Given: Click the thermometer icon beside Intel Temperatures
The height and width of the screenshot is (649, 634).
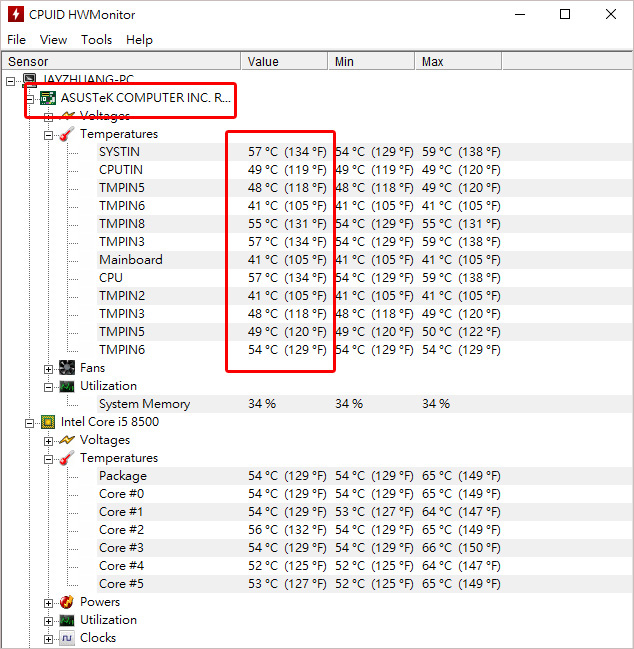Looking at the screenshot, I should click(67, 458).
